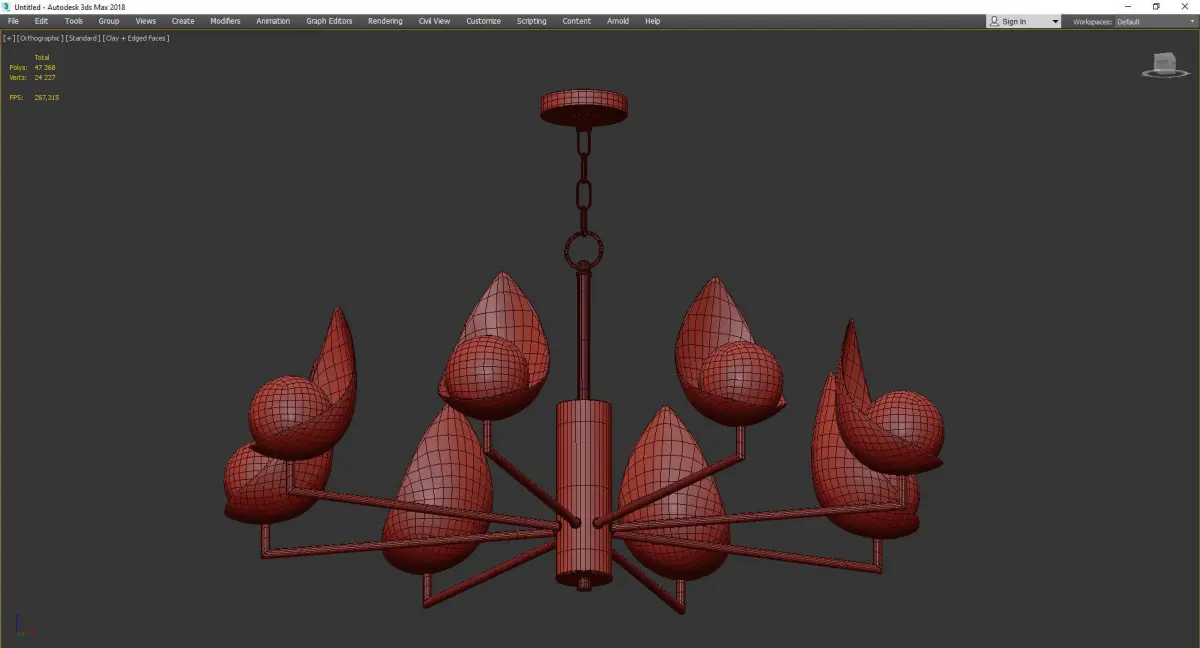Open the Help menu
The image size is (1200, 648).
coord(652,21)
